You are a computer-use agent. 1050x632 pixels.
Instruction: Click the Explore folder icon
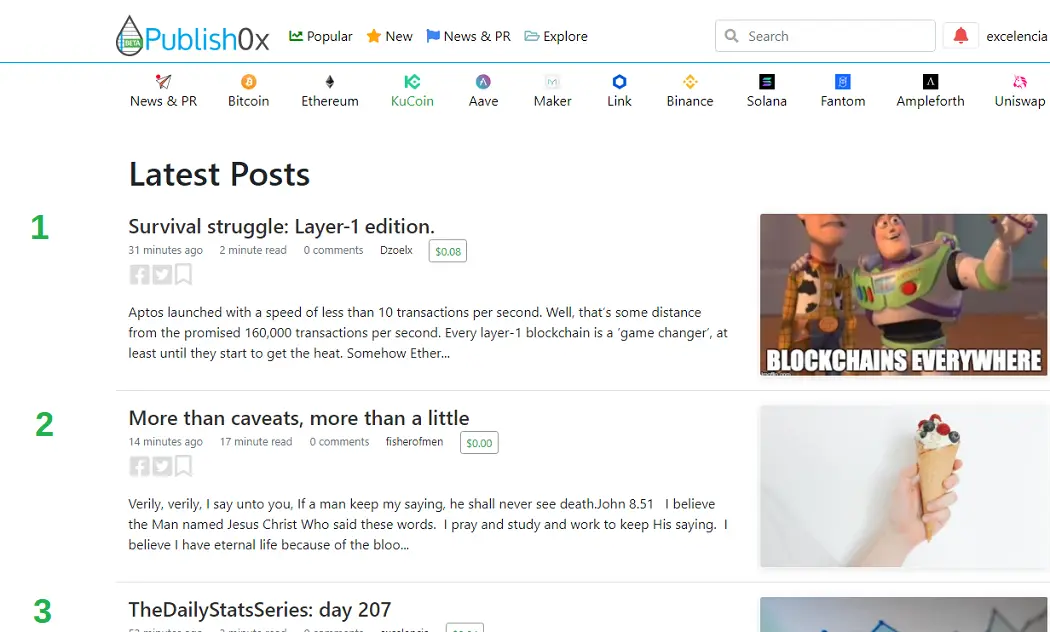tap(532, 36)
